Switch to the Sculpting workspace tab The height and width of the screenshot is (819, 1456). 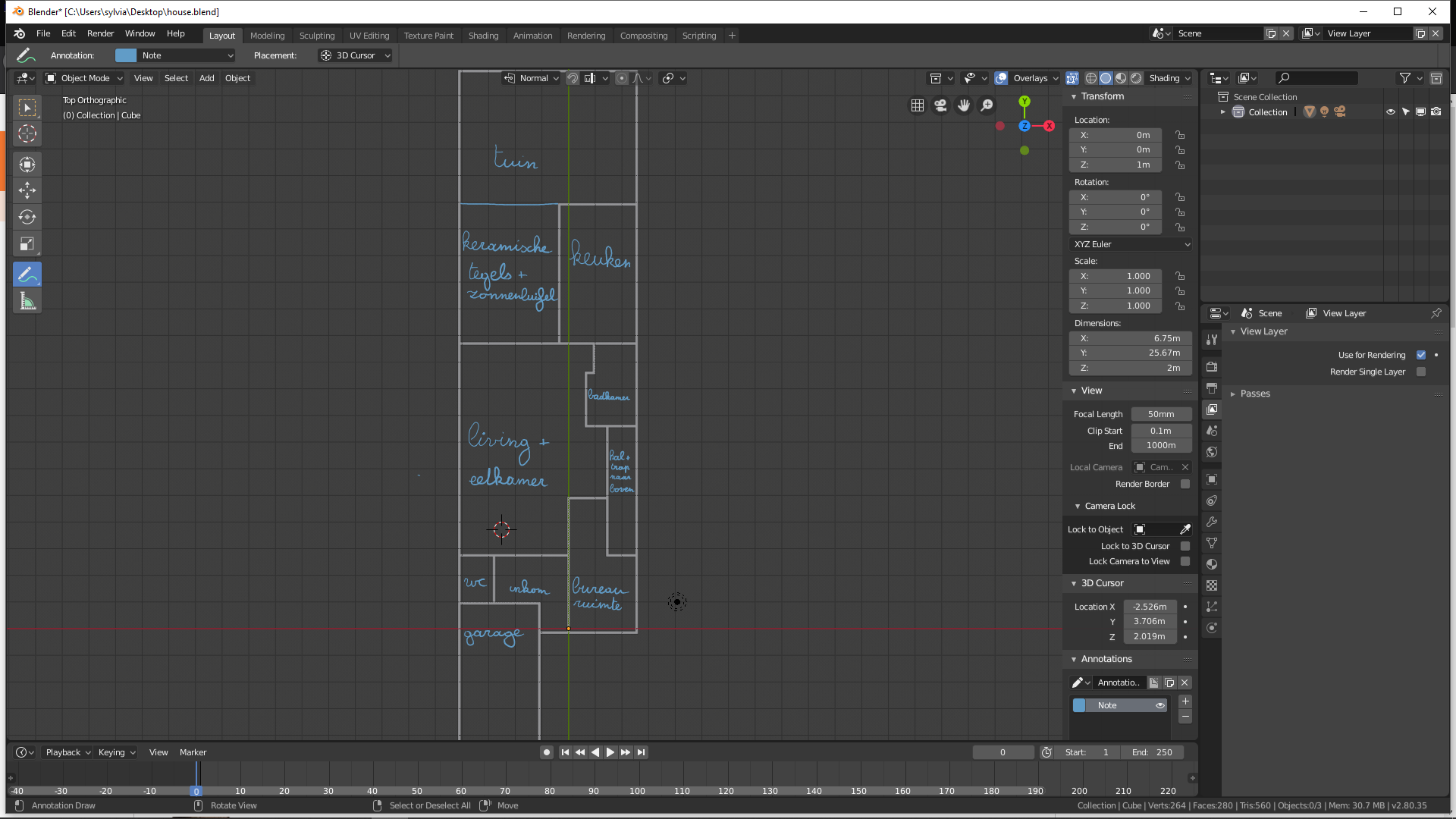click(316, 36)
